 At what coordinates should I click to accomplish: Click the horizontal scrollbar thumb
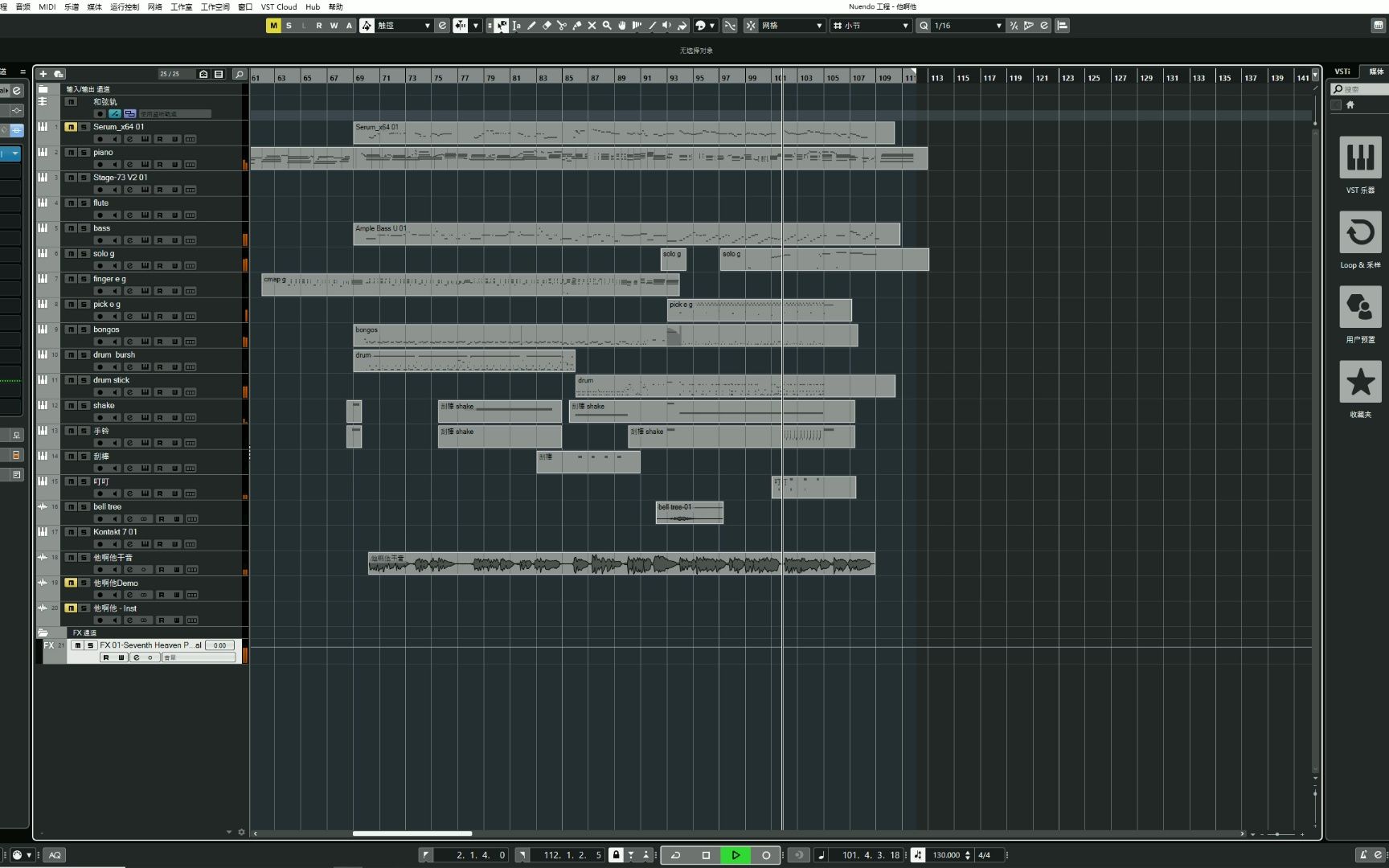pos(412,833)
